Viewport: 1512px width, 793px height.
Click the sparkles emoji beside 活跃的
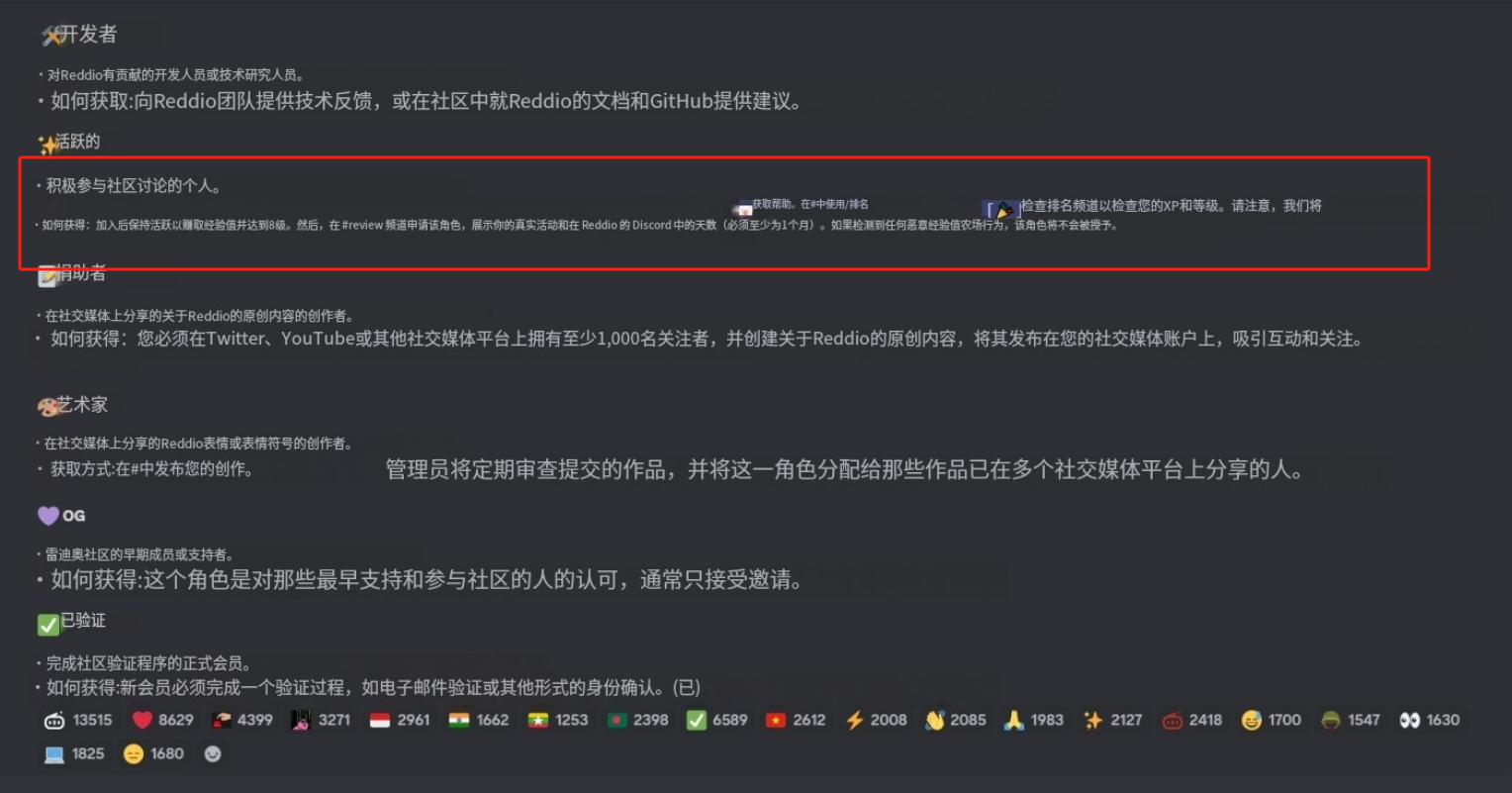pos(47,146)
